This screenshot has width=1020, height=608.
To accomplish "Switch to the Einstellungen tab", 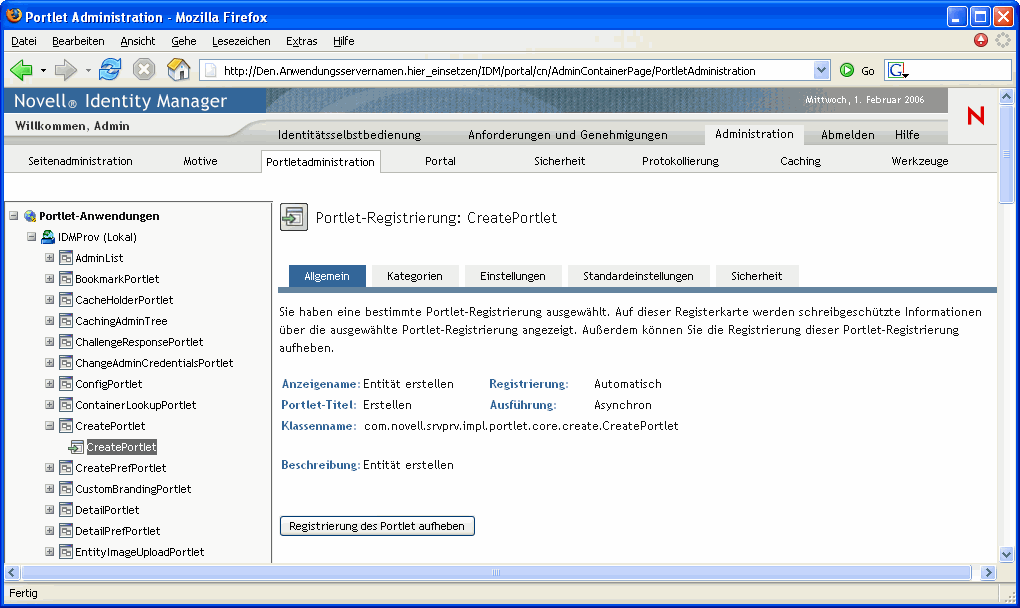I will click(513, 276).
